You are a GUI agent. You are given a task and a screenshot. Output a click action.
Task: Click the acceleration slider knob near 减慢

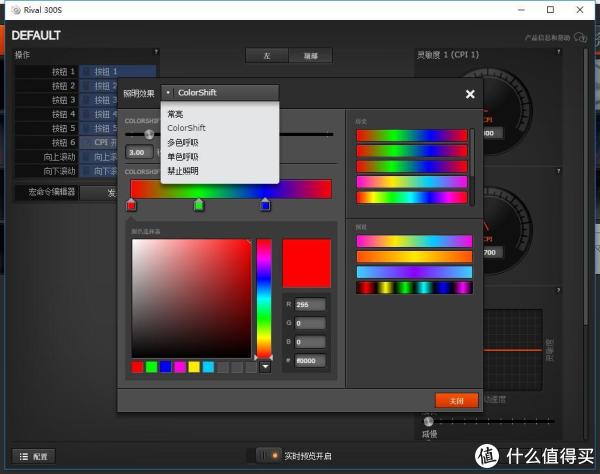(428, 421)
